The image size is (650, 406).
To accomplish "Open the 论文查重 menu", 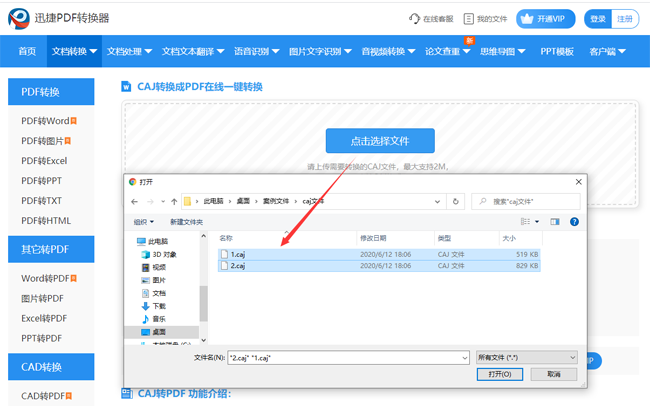I will pos(447,51).
